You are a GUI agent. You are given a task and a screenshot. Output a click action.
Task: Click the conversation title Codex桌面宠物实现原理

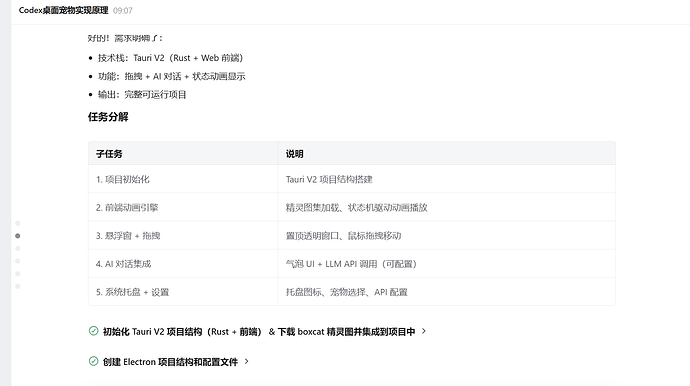(x=63, y=10)
